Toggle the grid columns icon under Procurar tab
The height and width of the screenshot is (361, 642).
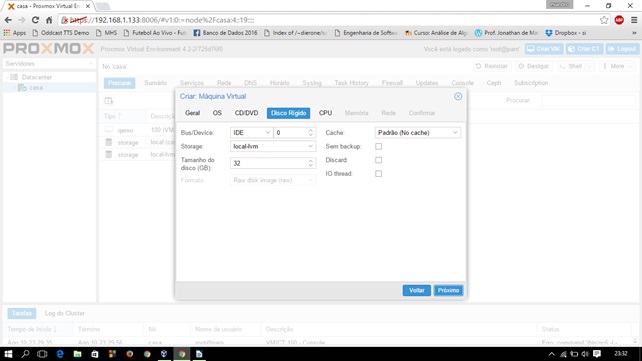109,101
